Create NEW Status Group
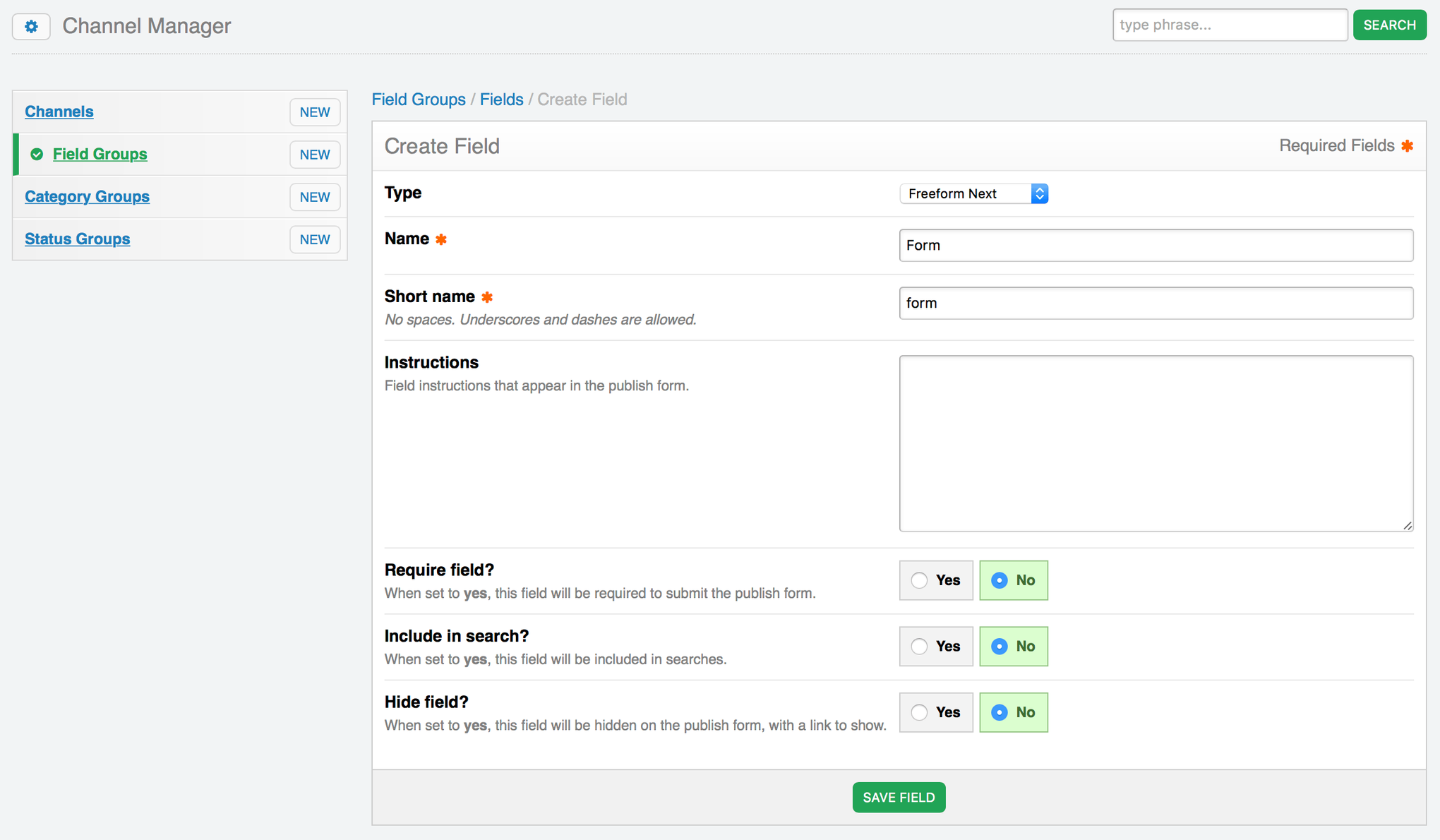Viewport: 1440px width, 840px height. [314, 239]
